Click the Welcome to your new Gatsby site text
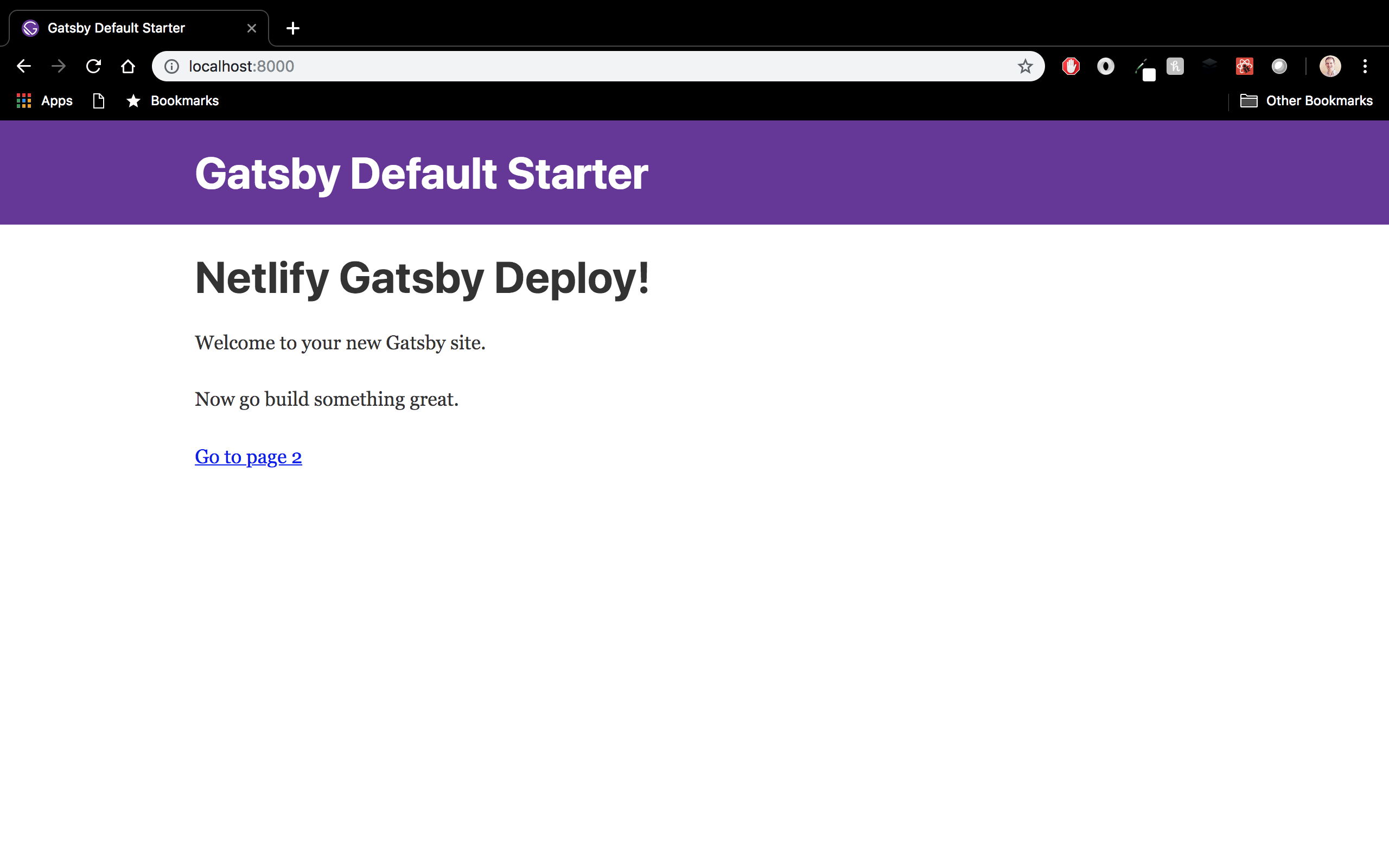The width and height of the screenshot is (1389, 868). click(340, 343)
